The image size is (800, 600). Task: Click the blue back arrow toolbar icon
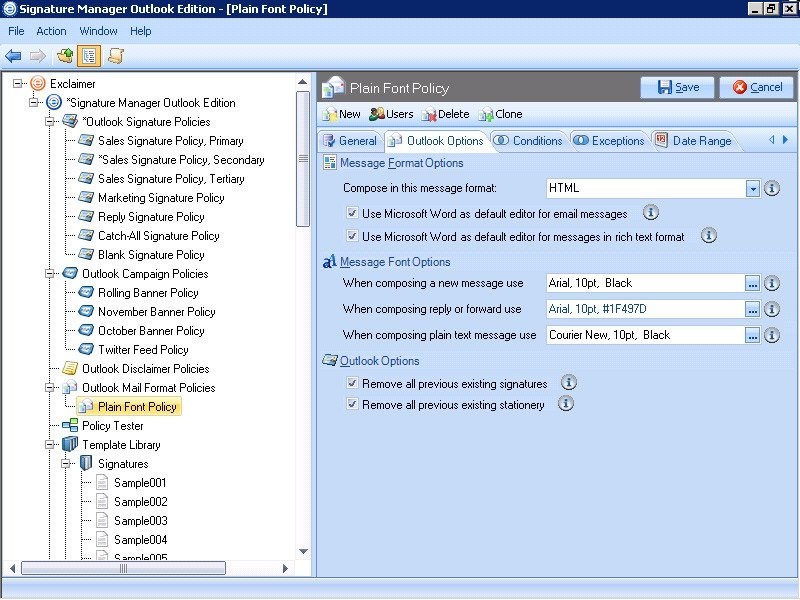[x=13, y=56]
